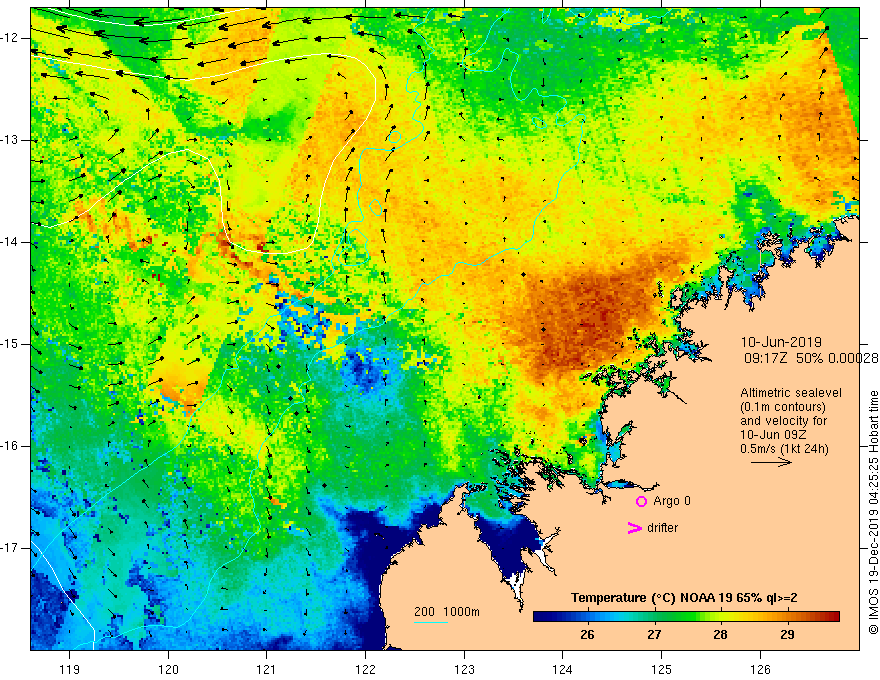Click the temperature color bar at 26
Viewport: 880px width, 680px height.
[x=587, y=617]
